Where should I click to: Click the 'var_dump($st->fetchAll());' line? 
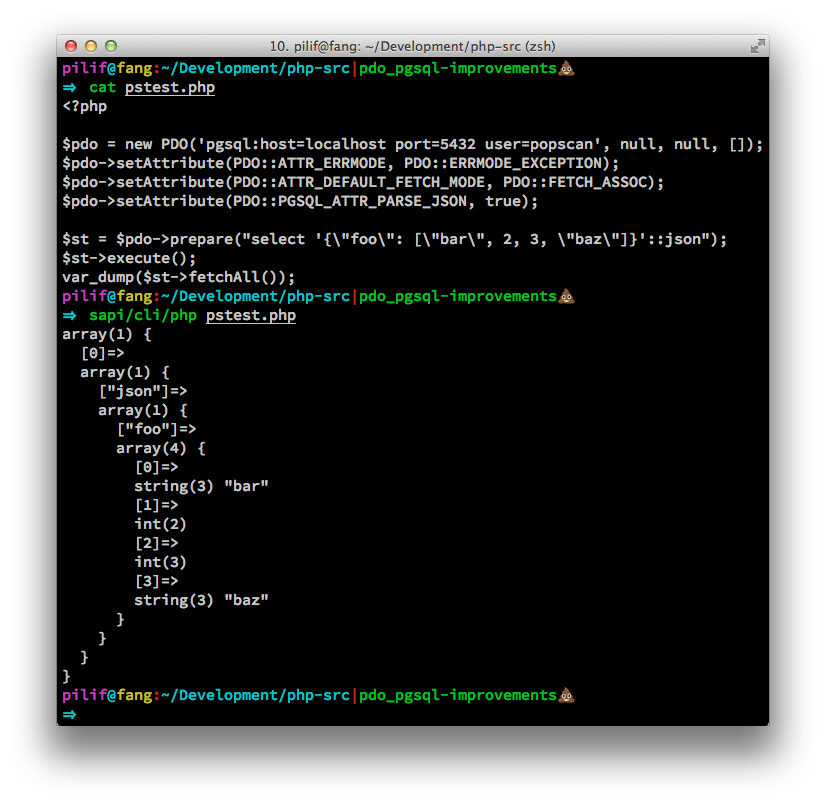[179, 278]
